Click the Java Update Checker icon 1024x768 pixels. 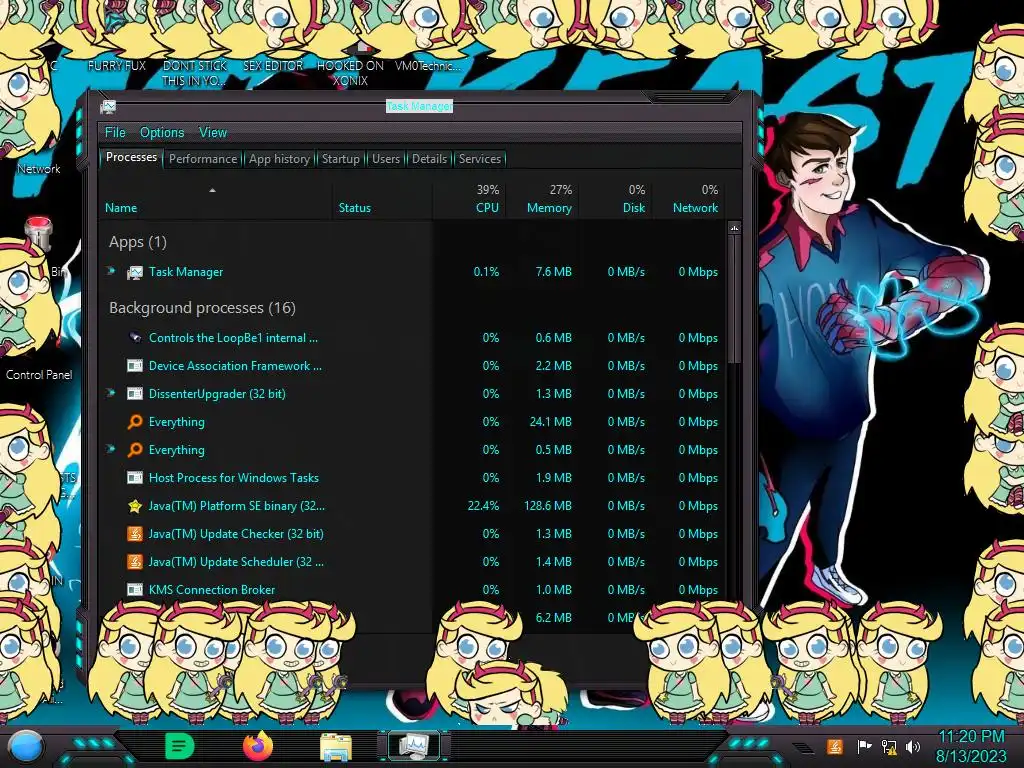135,534
